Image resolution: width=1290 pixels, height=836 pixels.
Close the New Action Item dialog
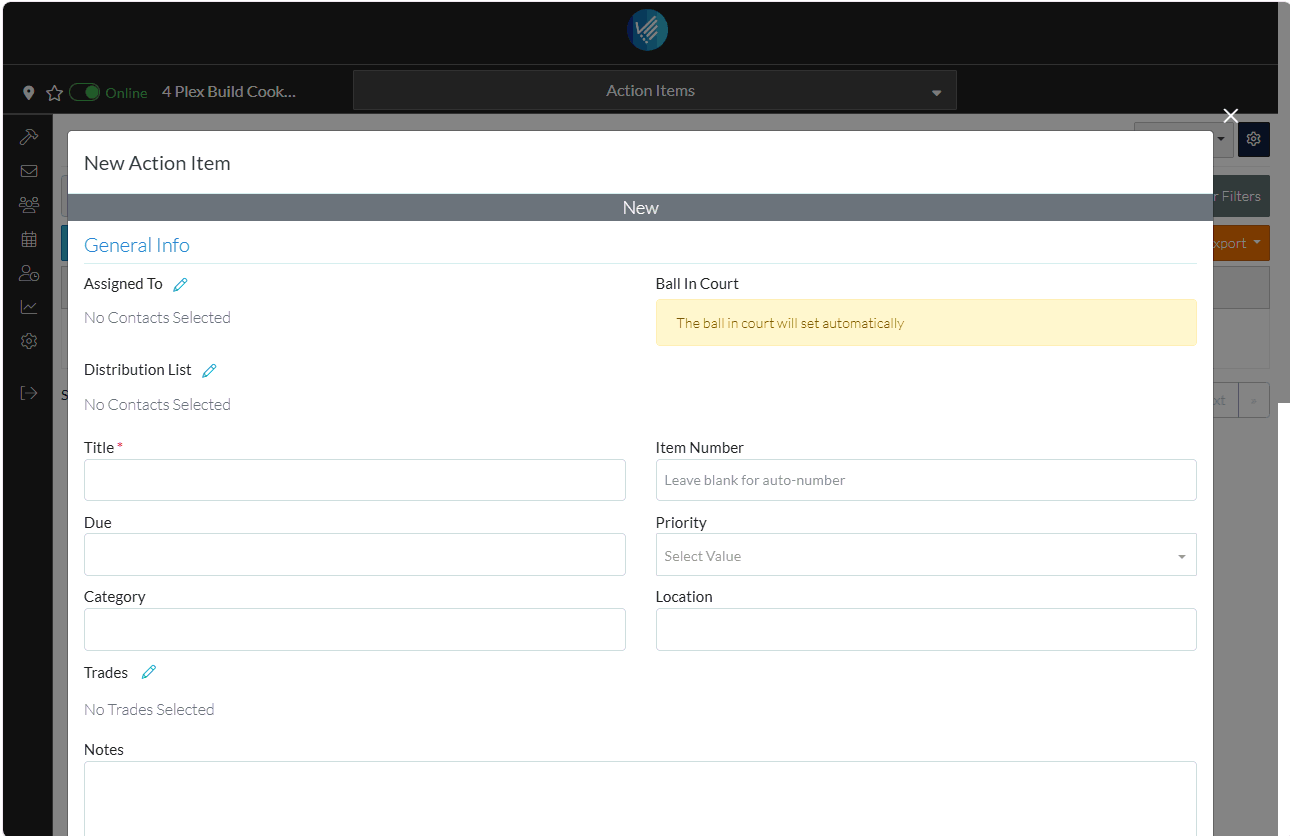(x=1231, y=116)
